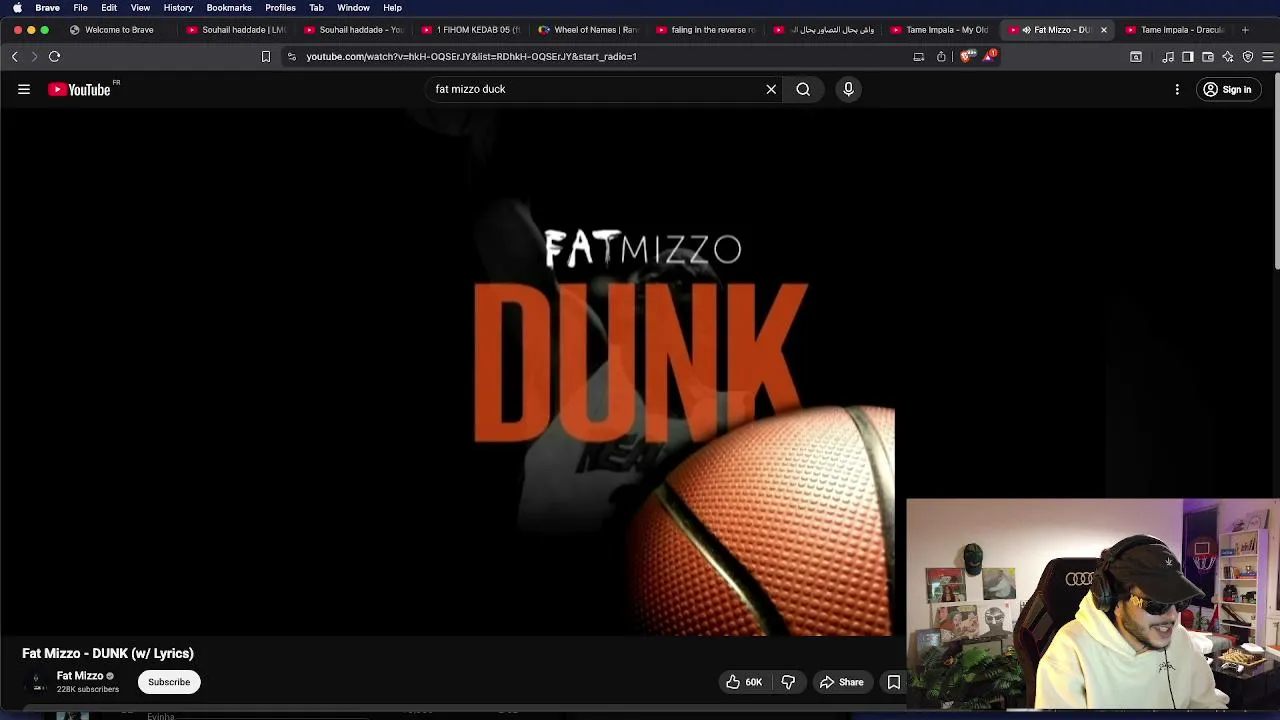Open the cast/install screen icon in address bar

coord(919,57)
